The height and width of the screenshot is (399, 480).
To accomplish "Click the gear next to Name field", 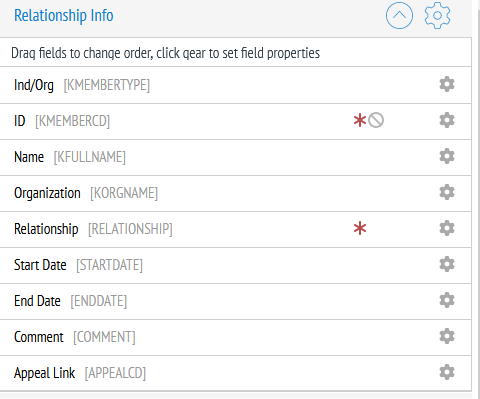I will click(x=447, y=156).
